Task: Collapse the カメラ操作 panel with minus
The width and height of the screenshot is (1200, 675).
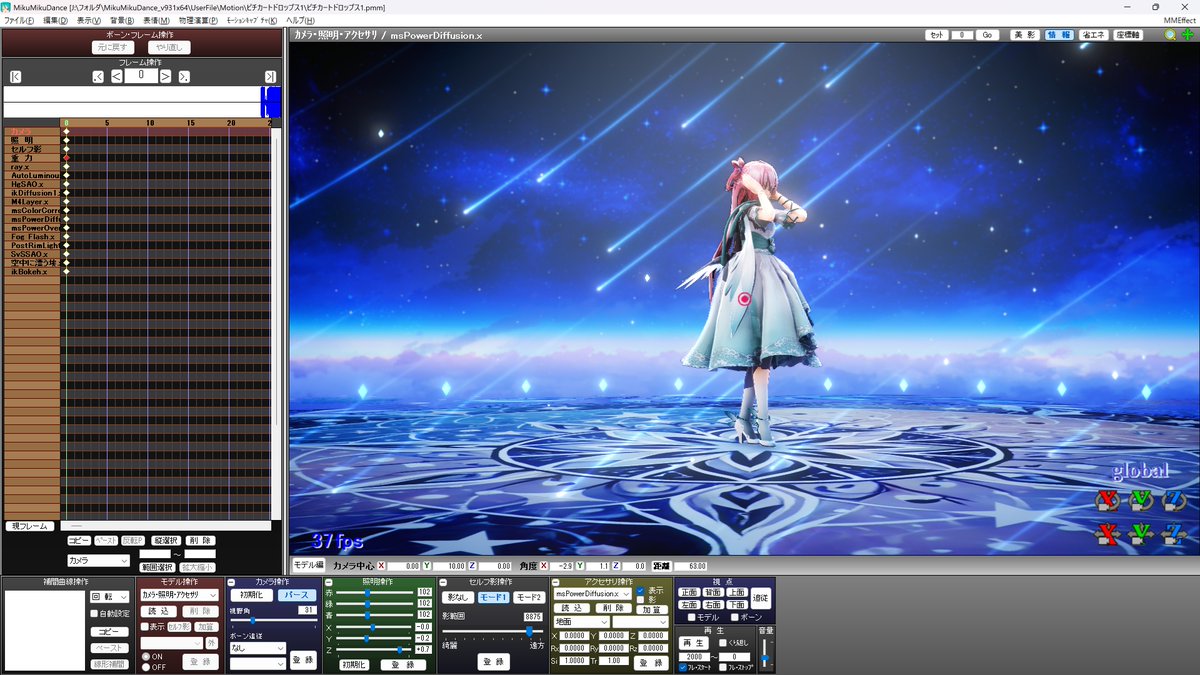Action: pyautogui.click(x=231, y=582)
